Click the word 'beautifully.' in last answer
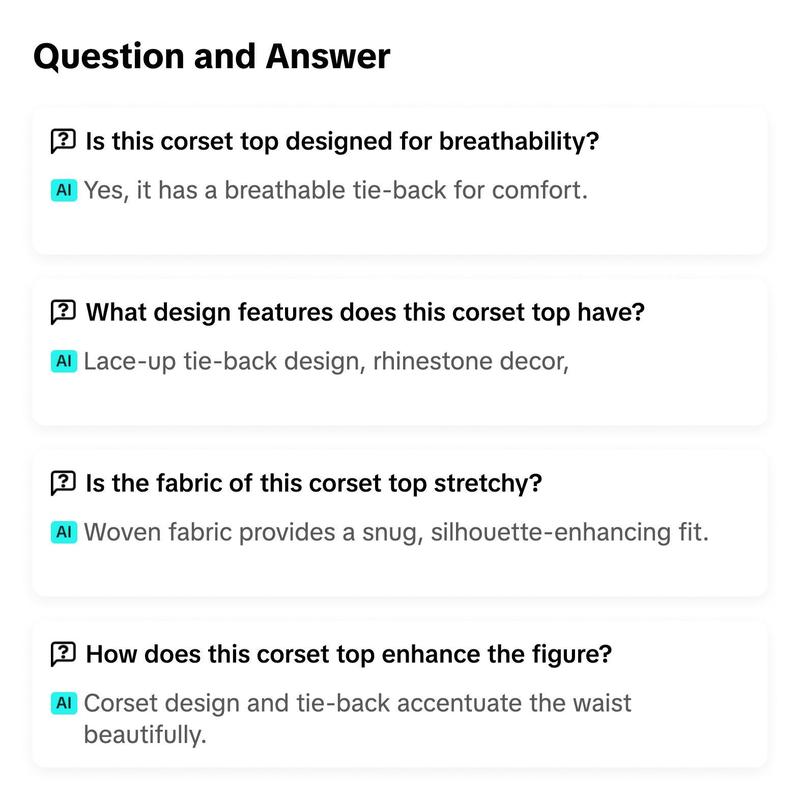 click(145, 735)
